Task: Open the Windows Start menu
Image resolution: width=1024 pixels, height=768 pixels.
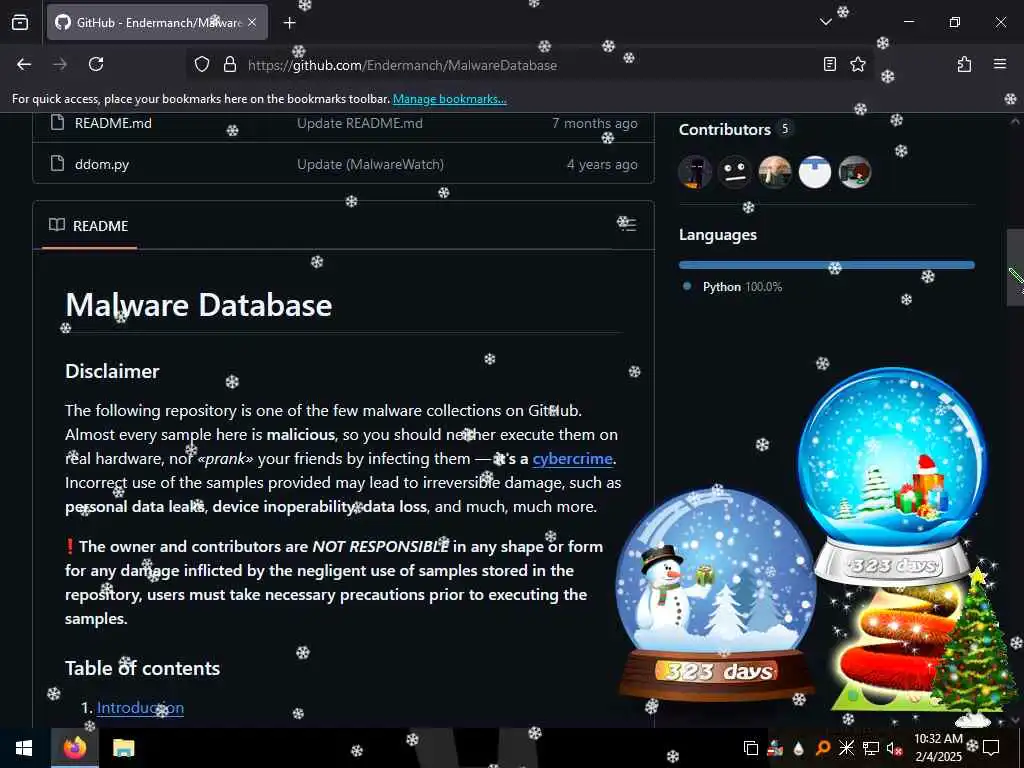Action: pos(24,748)
